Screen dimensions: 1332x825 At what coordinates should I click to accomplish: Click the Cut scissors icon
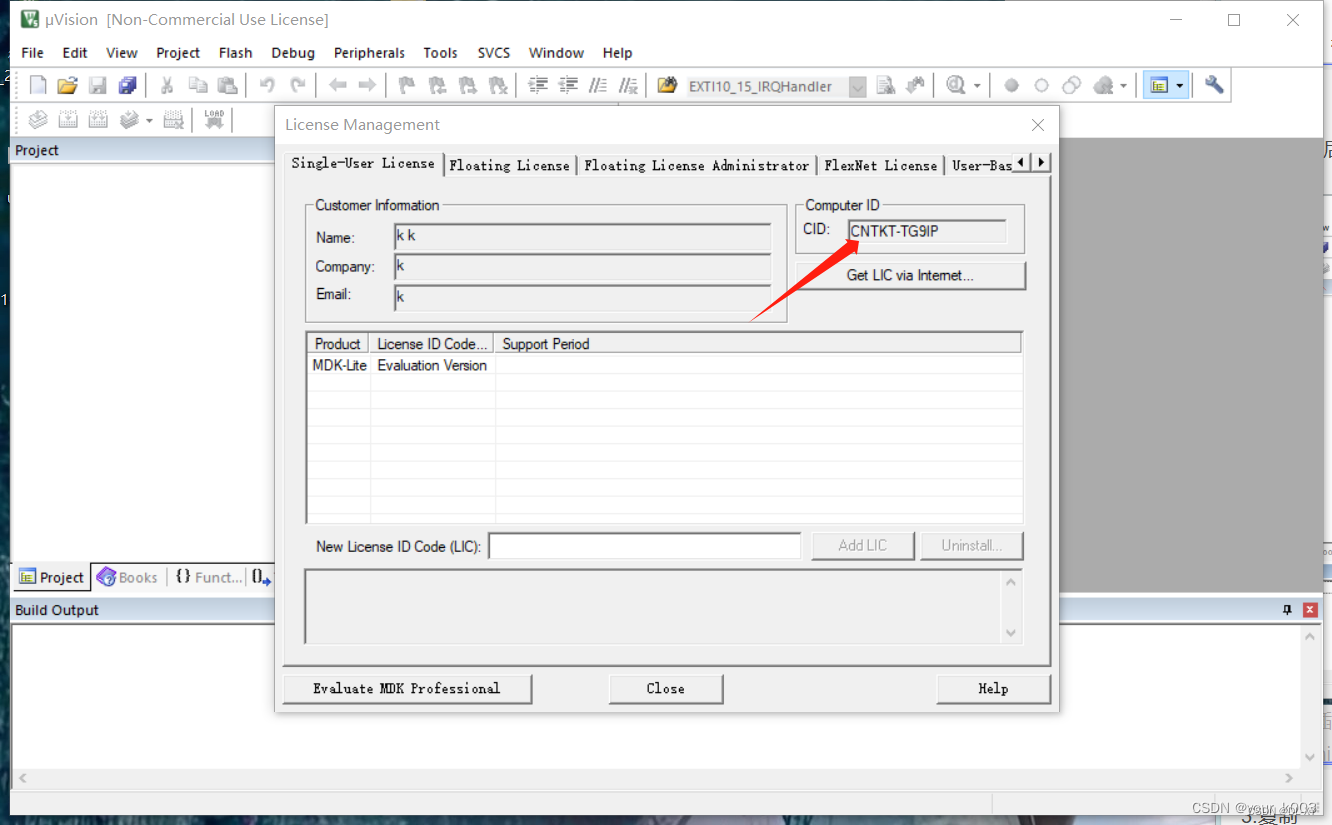coord(167,86)
